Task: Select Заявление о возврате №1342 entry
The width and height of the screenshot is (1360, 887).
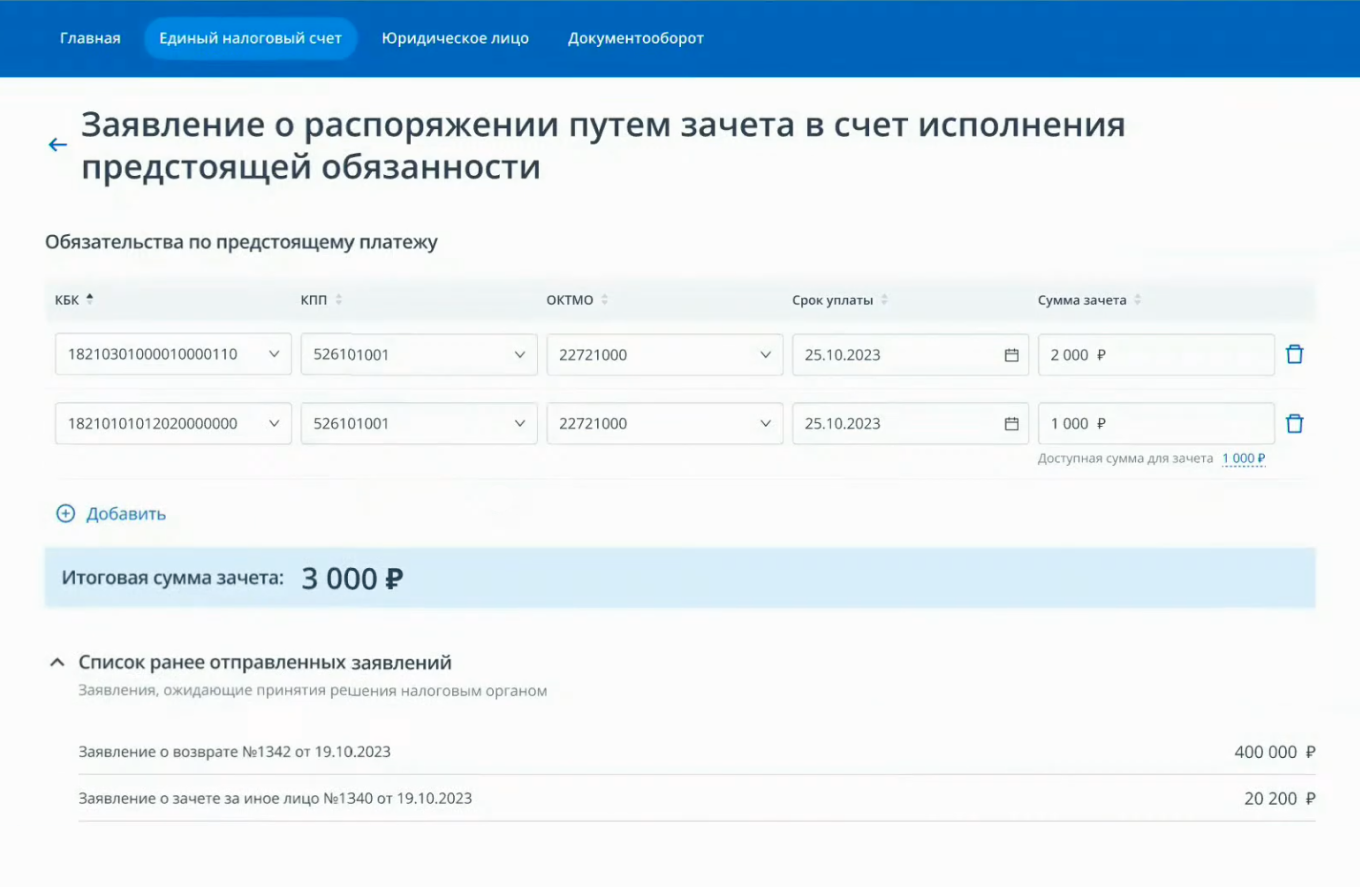Action: click(x=235, y=752)
